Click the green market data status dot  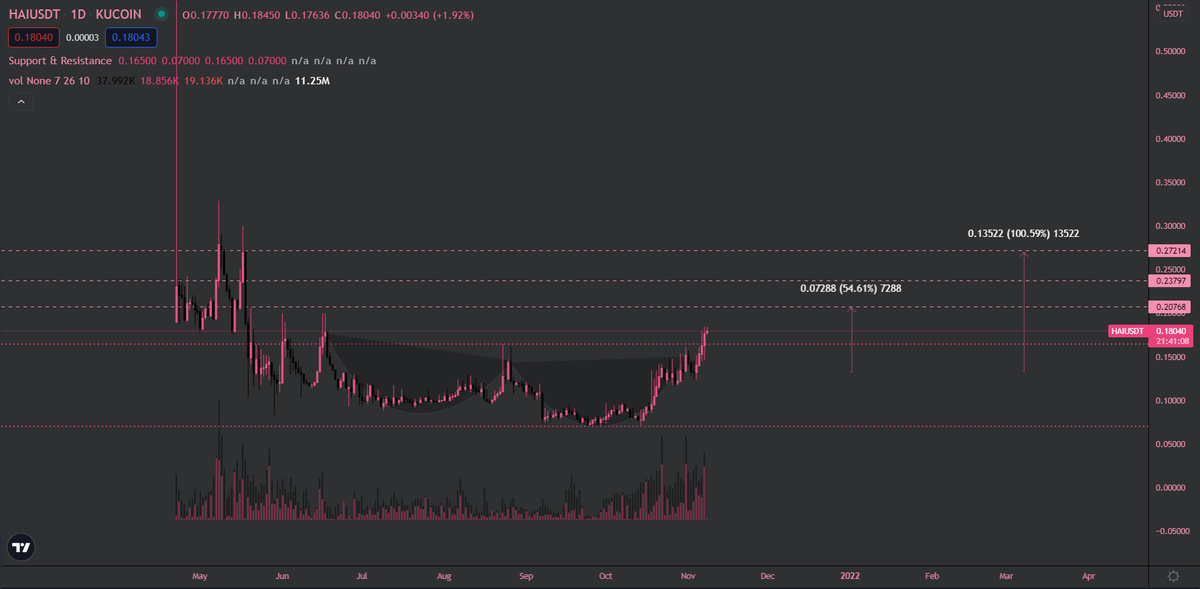point(160,14)
